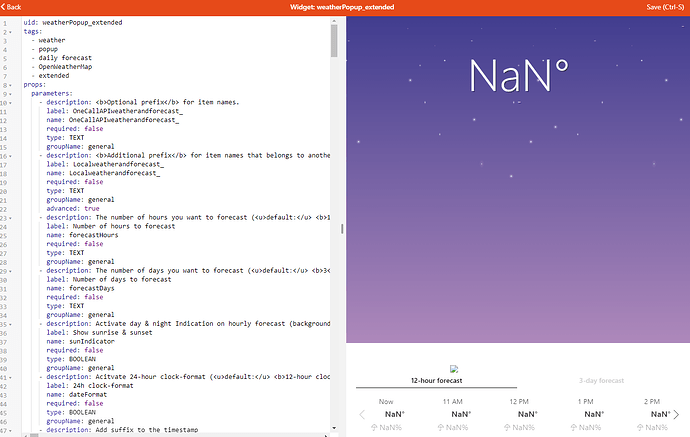This screenshot has width=690, height=437.
Task: Fold the number of days description block
Action: click(x=11, y=272)
